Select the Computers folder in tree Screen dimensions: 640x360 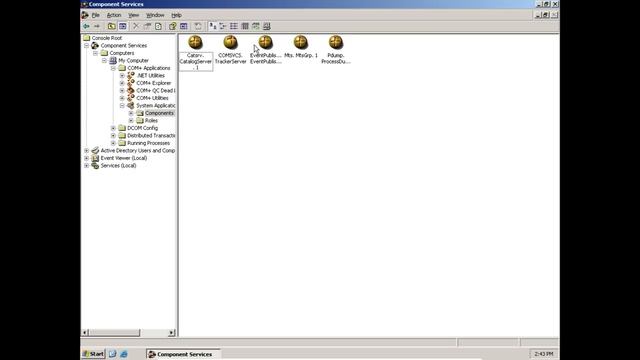click(122, 53)
